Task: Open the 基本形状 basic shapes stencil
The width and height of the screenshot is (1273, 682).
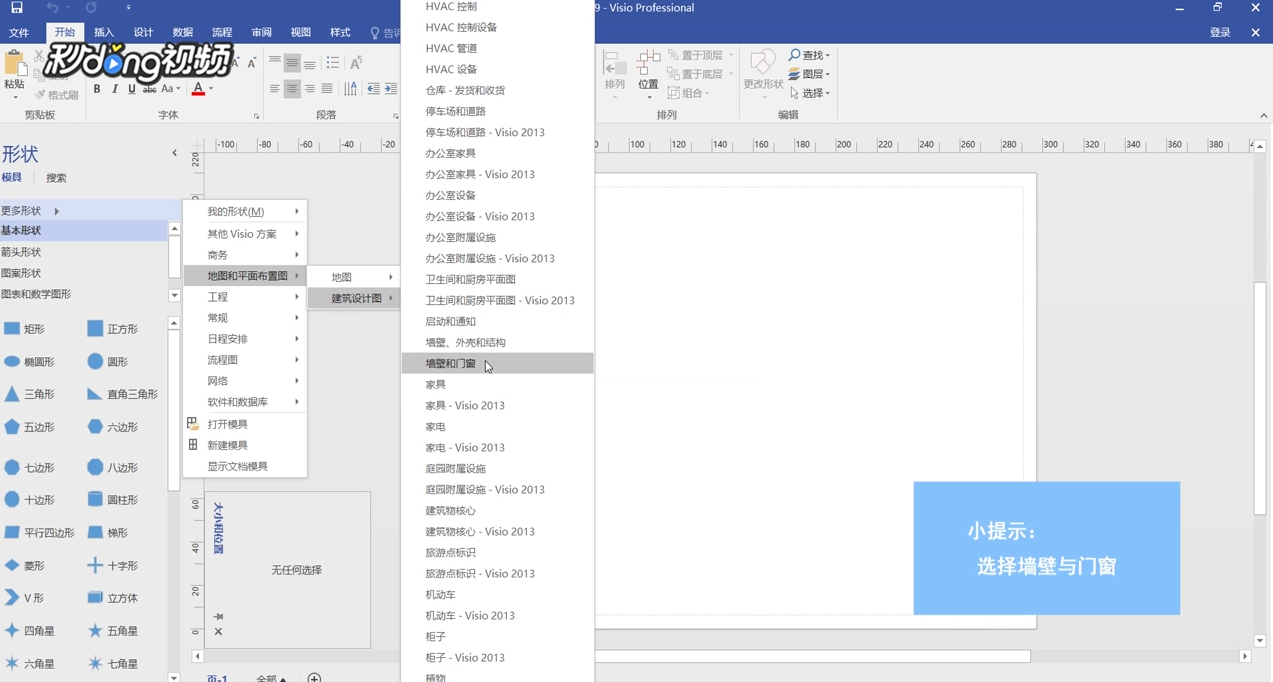Action: click(x=83, y=231)
